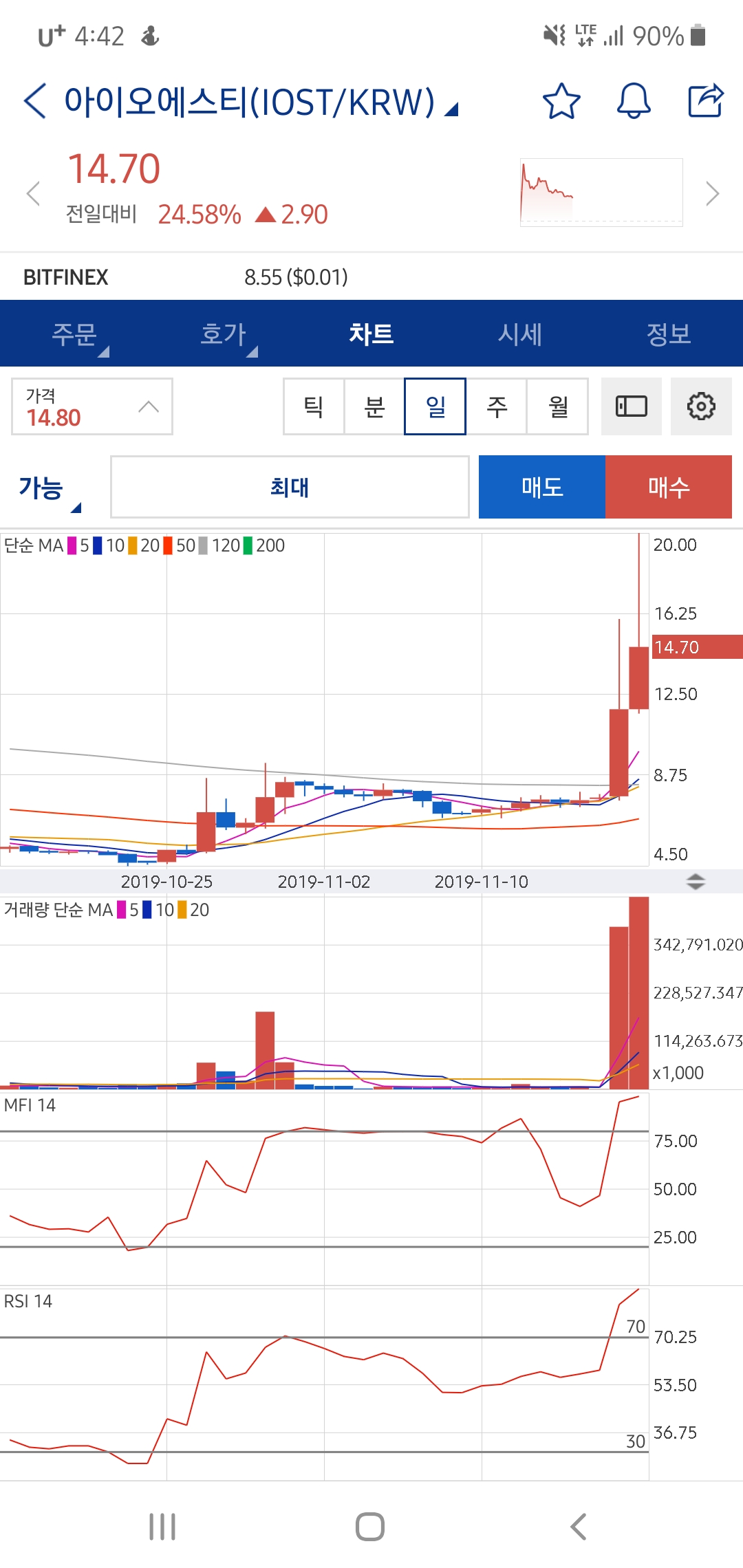Open the 정보 tab
Screen dimensions: 743x1568
click(669, 334)
